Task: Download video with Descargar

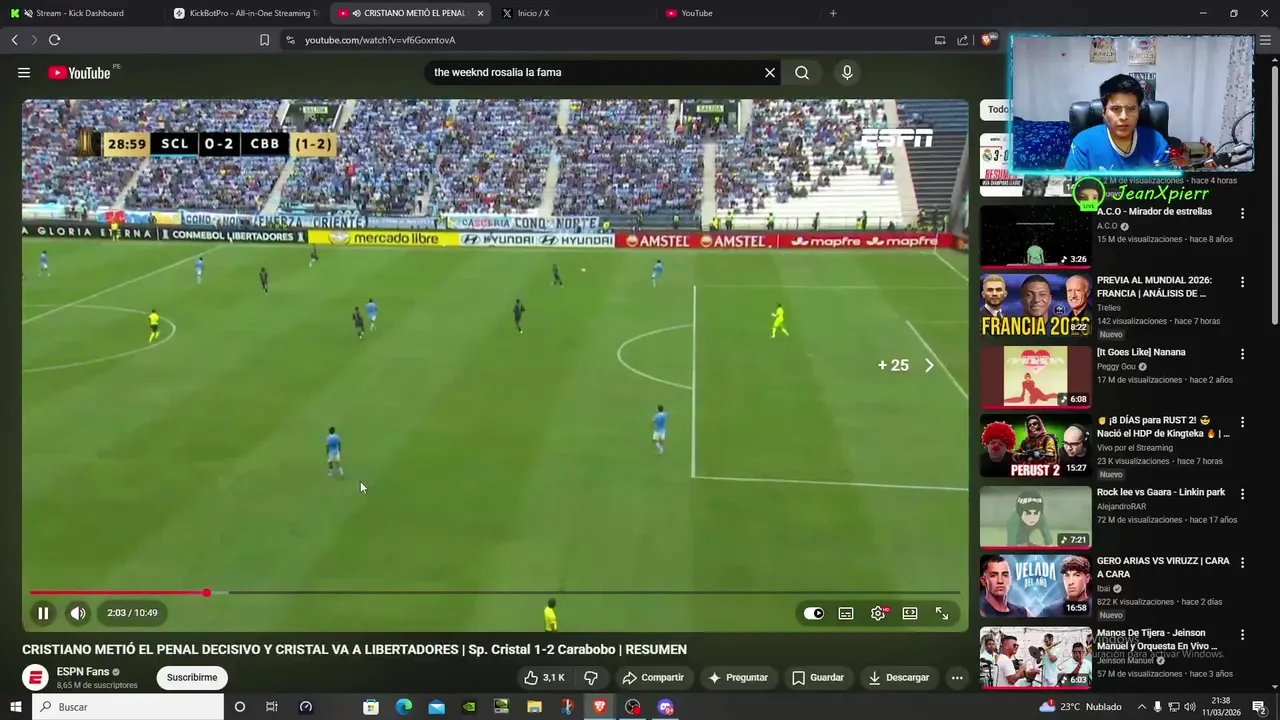Action: tap(898, 677)
